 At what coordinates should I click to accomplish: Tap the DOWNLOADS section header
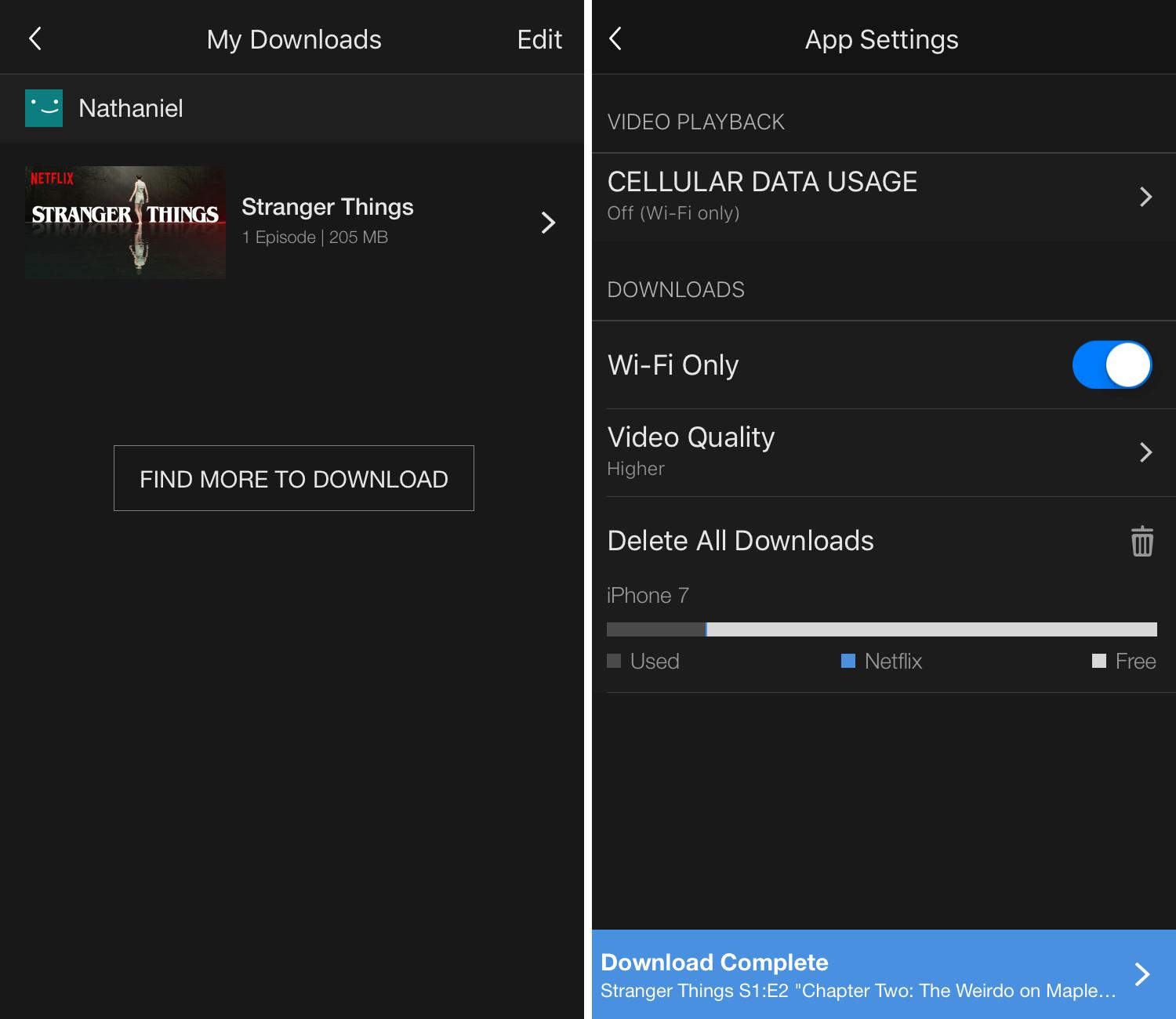(x=676, y=290)
